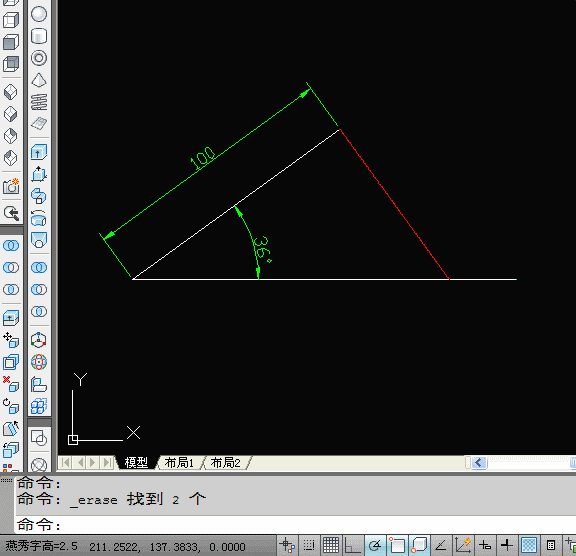Click the coordinates readout in status bar
The image size is (576, 556).
pos(167,547)
